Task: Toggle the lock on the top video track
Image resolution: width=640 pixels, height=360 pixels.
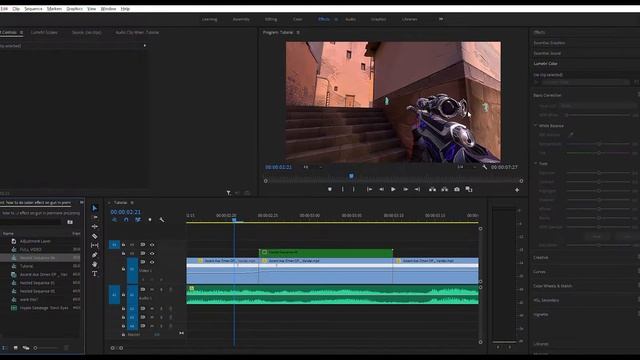Action: (123, 244)
